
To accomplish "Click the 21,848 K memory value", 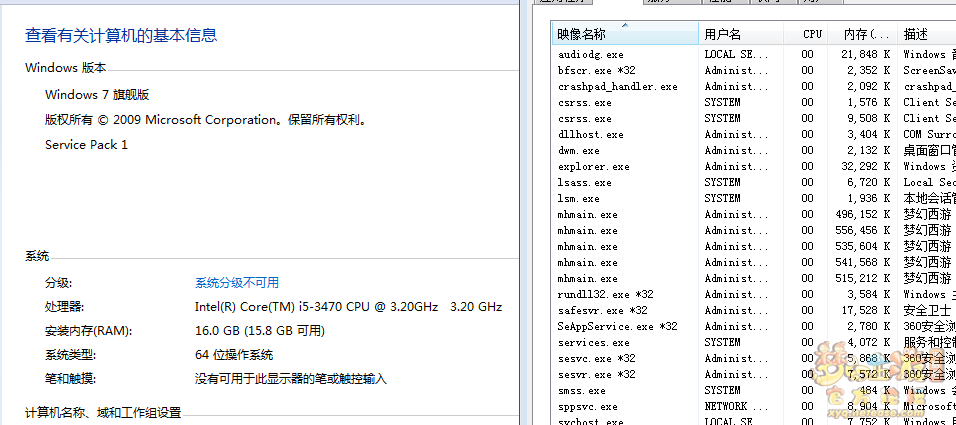I will (865, 54).
